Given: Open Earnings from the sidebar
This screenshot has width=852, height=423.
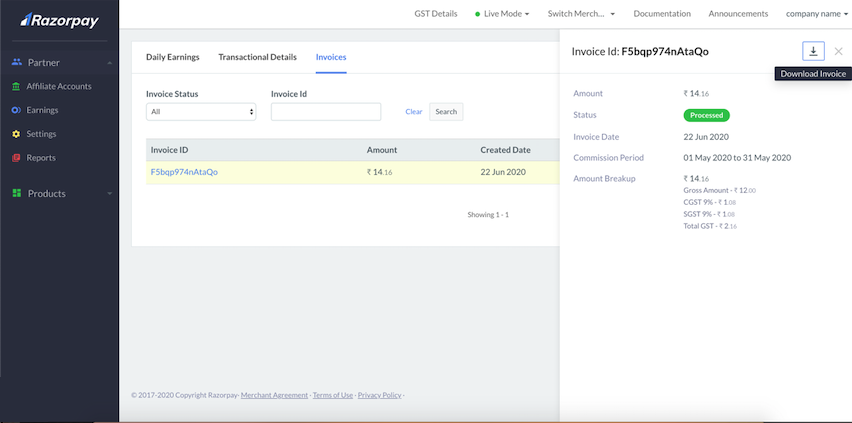Looking at the screenshot, I should point(42,110).
